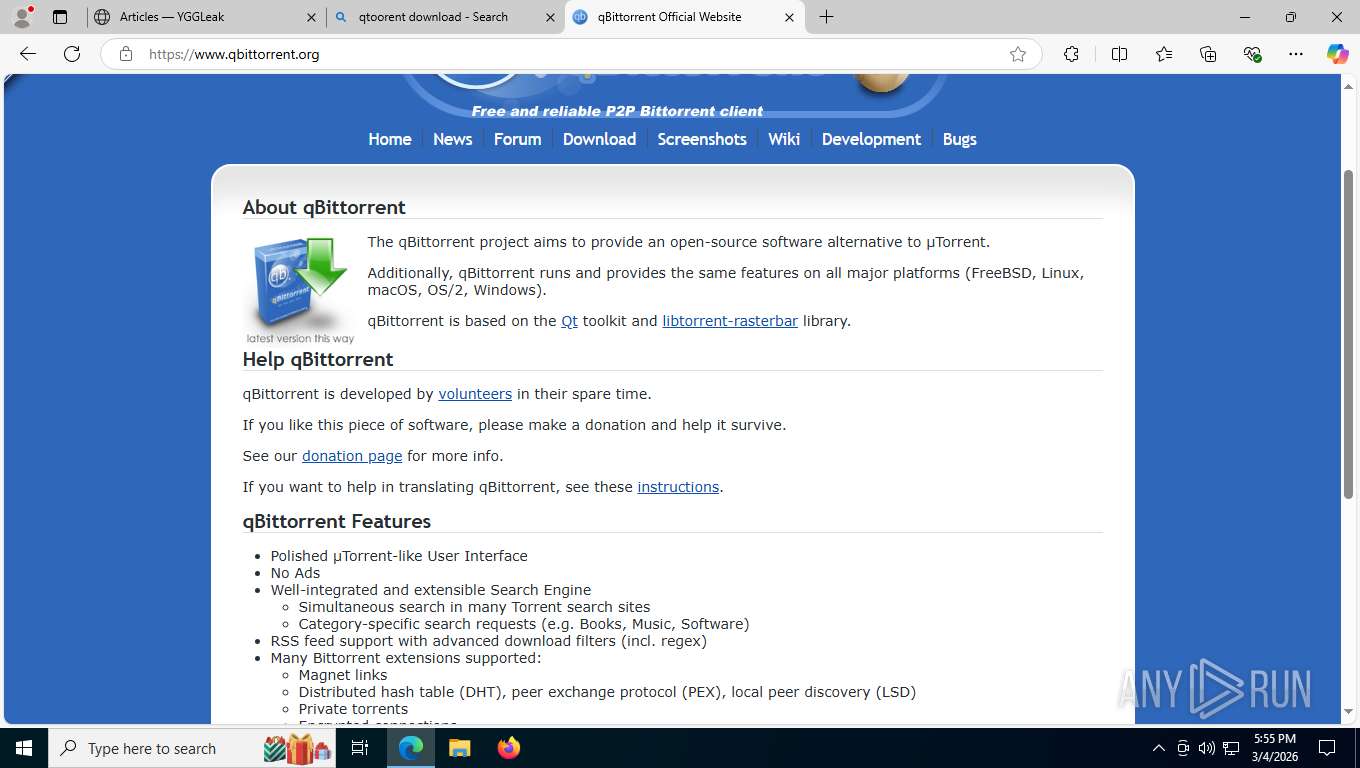This screenshot has height=768, width=1360.
Task: Open the Browser essentials heart icon
Action: 1252,54
